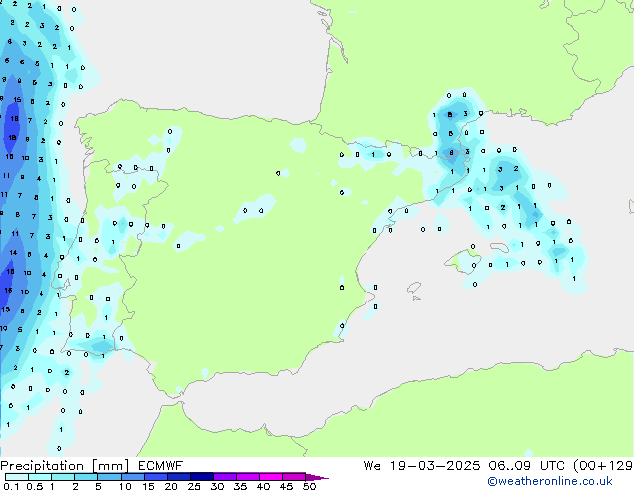Select the 2–5 mm legend color
The width and height of the screenshot is (634, 490).
(86, 477)
